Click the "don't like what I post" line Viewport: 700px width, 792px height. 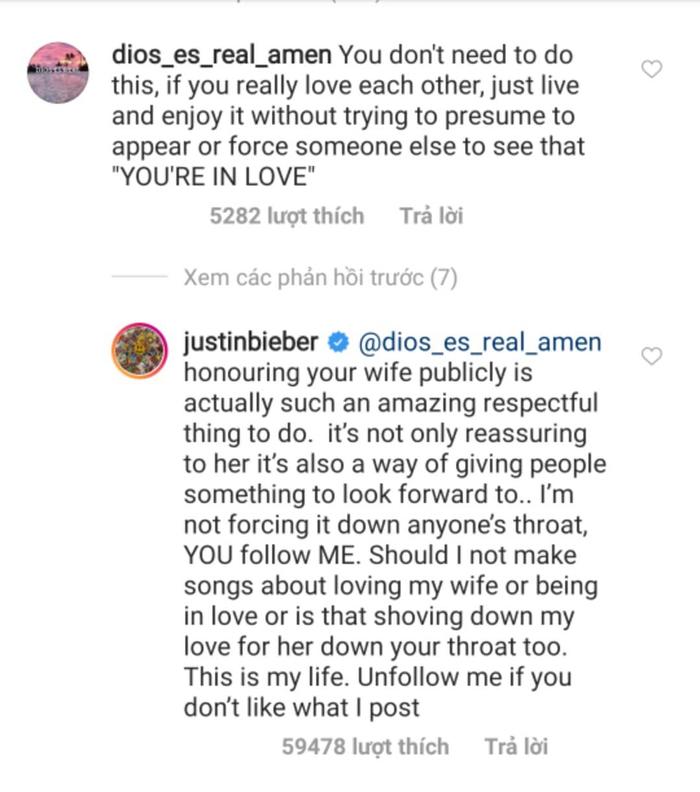[x=301, y=707]
